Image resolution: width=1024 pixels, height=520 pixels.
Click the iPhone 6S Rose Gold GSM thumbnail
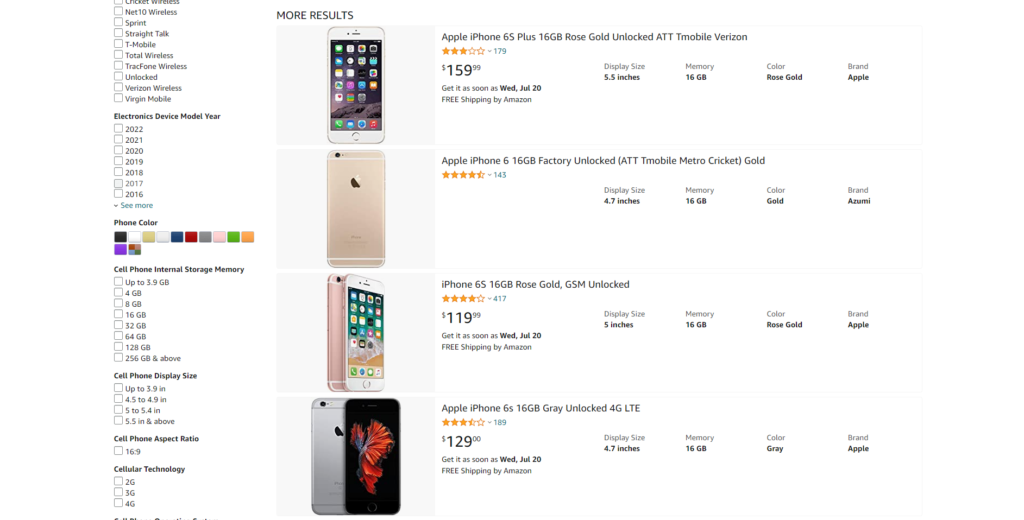pos(355,332)
